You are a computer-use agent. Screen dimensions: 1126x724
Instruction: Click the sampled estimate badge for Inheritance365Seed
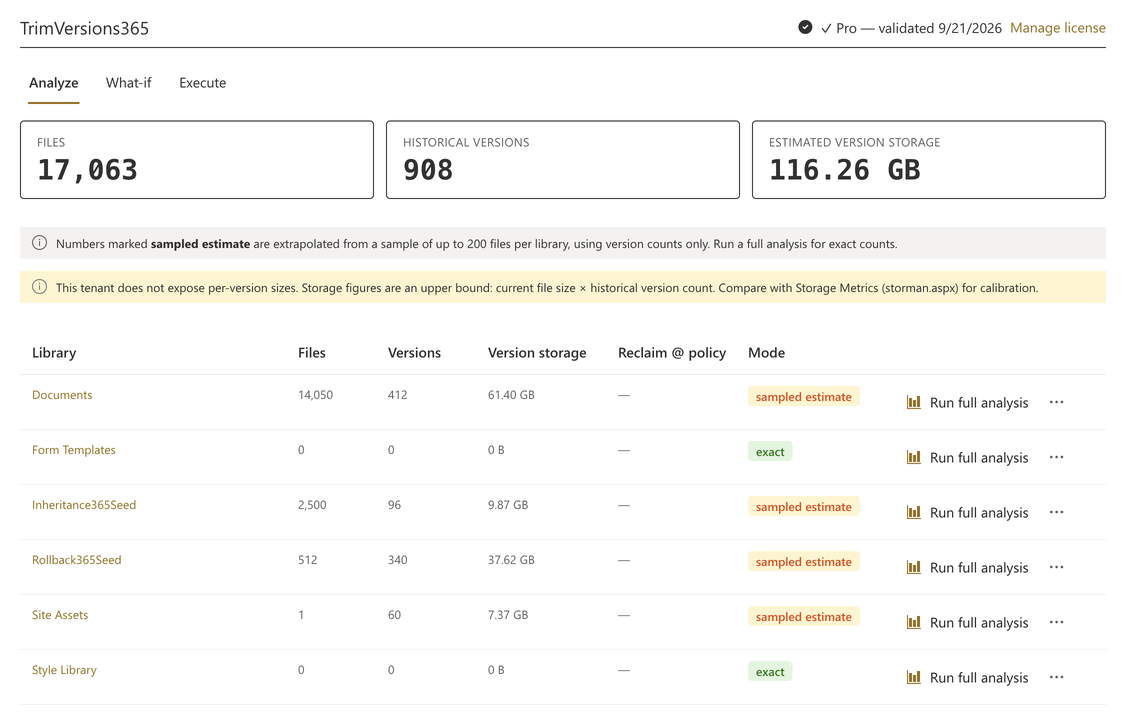click(x=804, y=507)
